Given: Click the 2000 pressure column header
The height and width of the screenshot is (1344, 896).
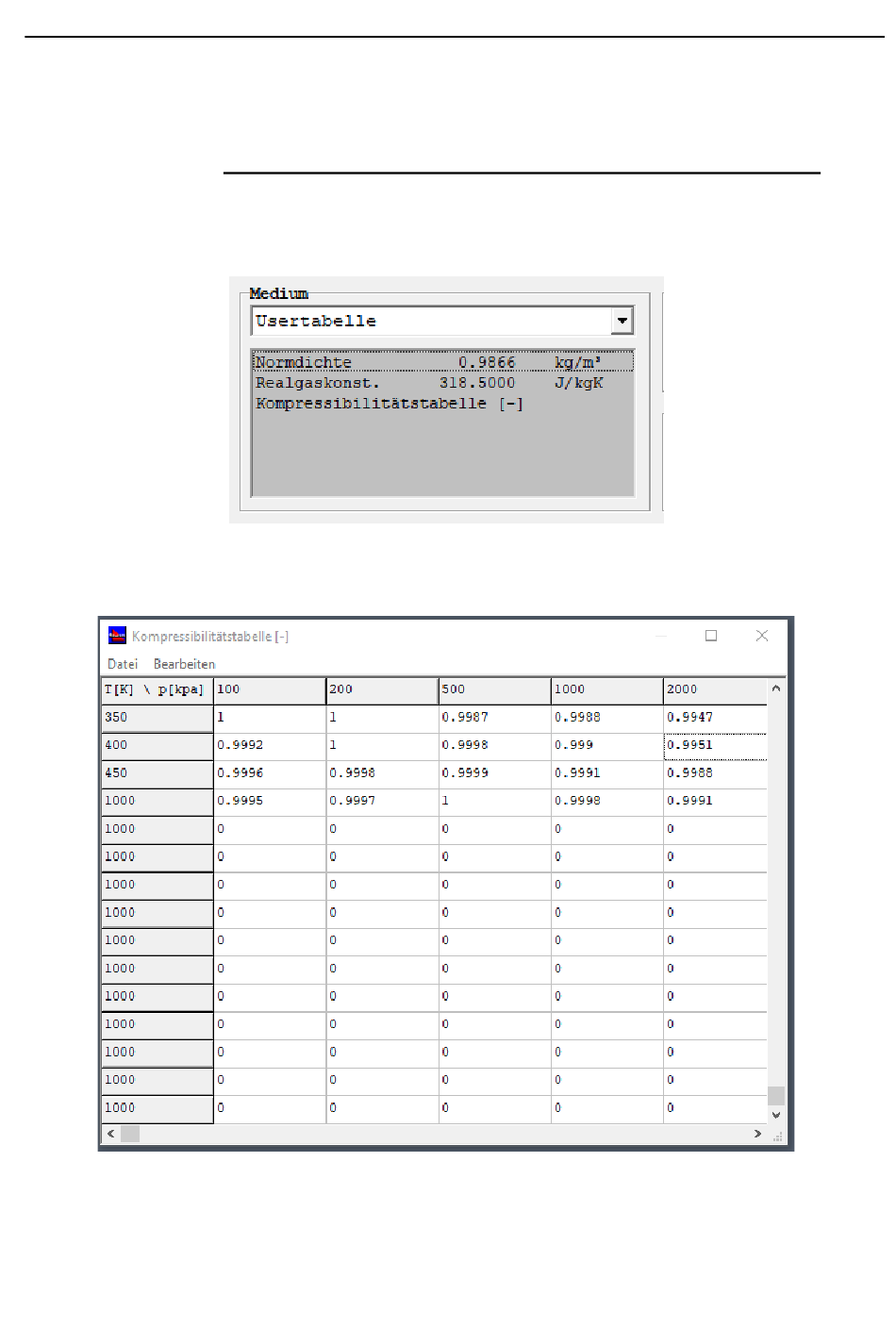Looking at the screenshot, I should (x=715, y=690).
